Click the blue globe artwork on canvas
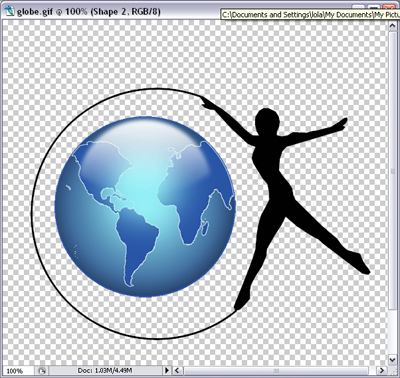 coord(145,207)
